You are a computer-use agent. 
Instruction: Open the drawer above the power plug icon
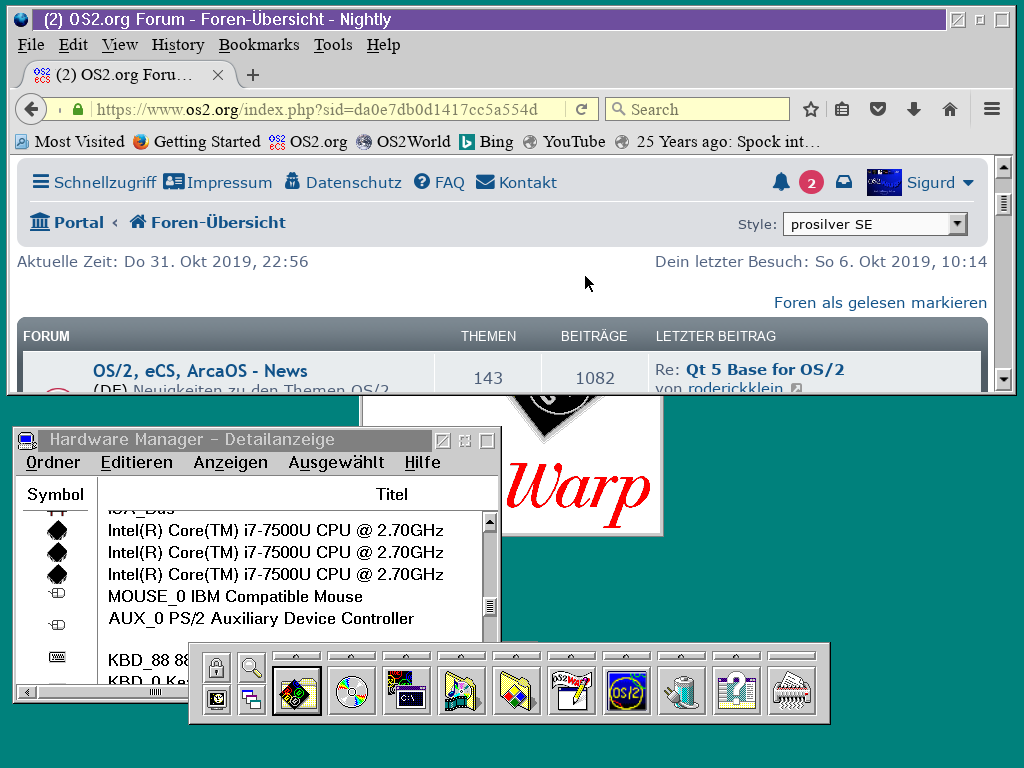coord(681,656)
